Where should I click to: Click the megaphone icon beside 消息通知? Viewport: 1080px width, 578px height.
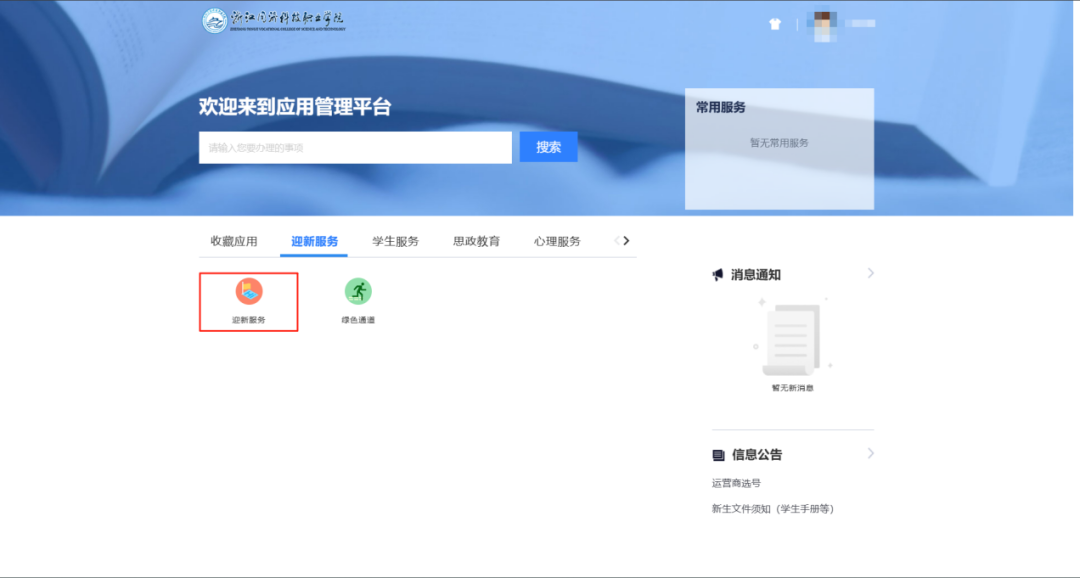pyautogui.click(x=717, y=275)
